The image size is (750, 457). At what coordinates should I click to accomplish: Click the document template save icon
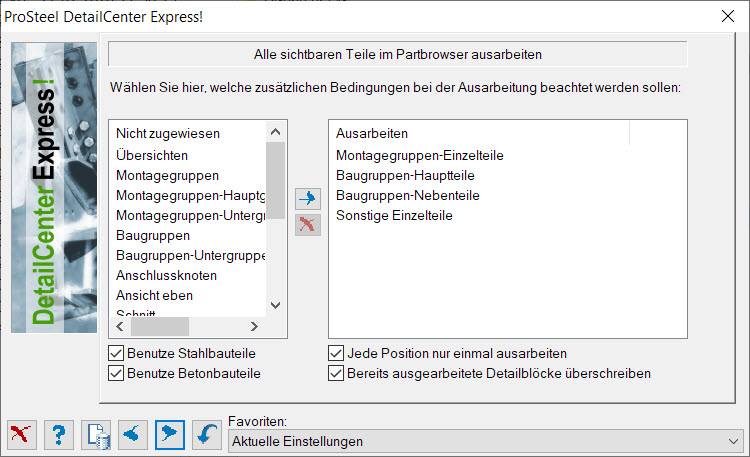(x=96, y=435)
